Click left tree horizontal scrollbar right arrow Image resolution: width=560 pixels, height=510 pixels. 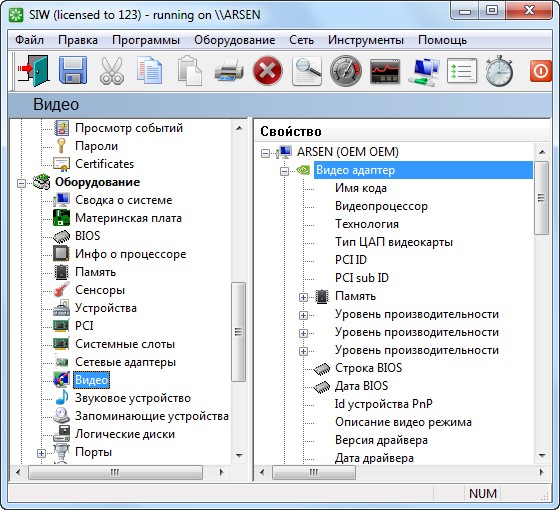pos(222,472)
